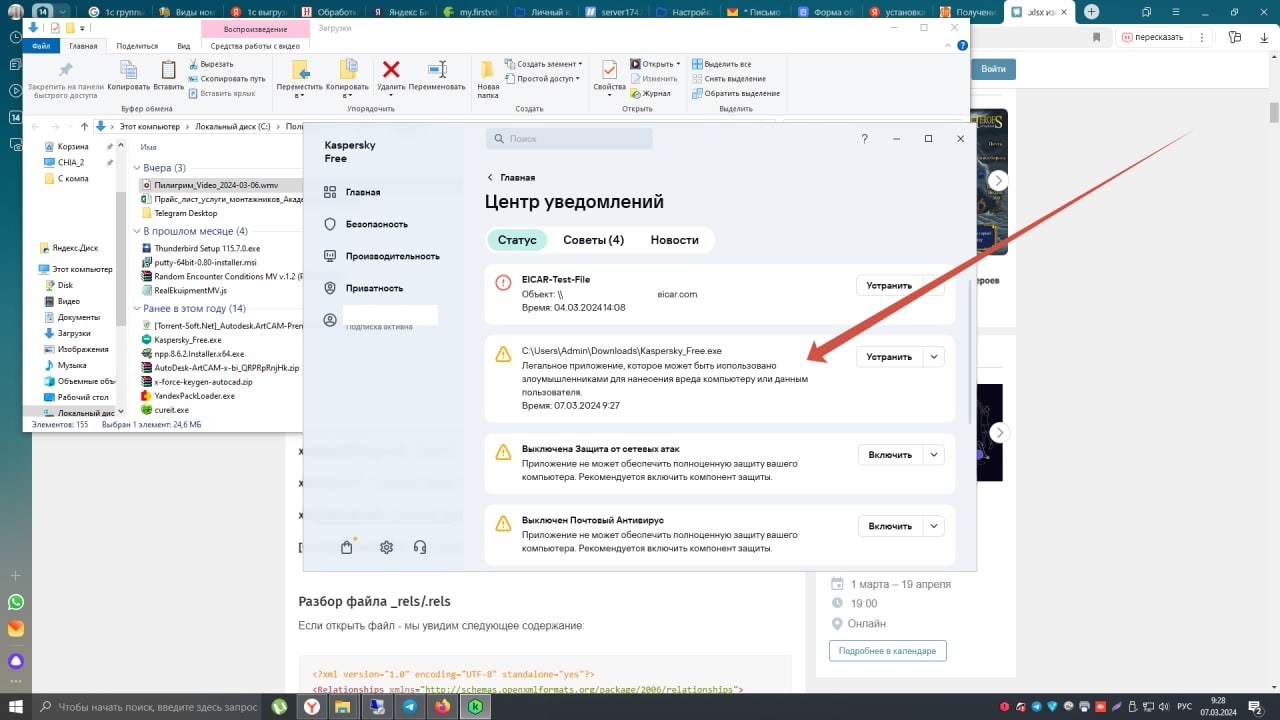
Task: Open new browser tab plus button
Action: click(1091, 12)
